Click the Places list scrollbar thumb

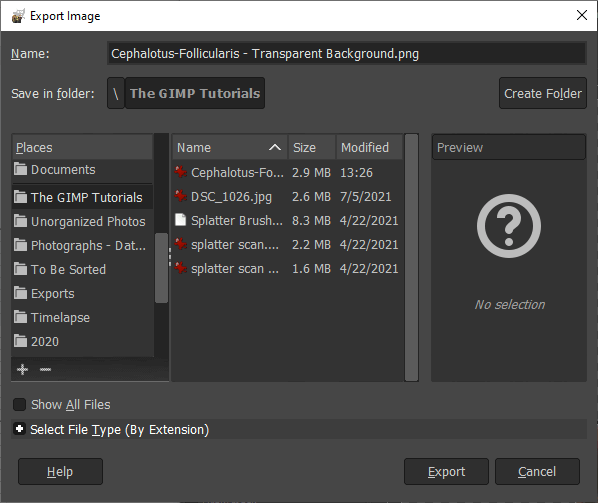tap(162, 268)
